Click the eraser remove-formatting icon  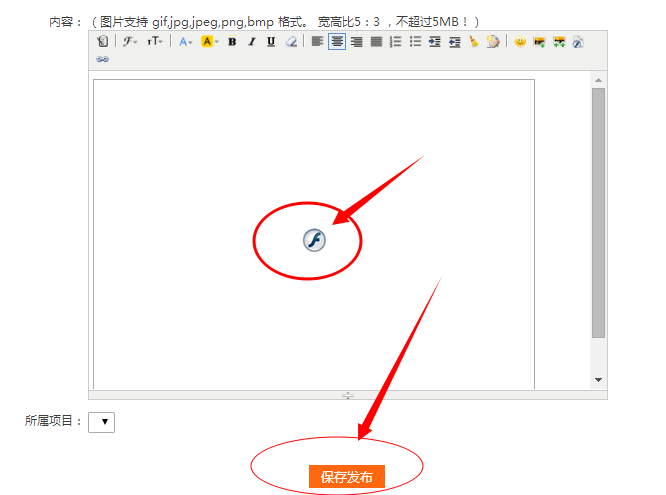(291, 42)
